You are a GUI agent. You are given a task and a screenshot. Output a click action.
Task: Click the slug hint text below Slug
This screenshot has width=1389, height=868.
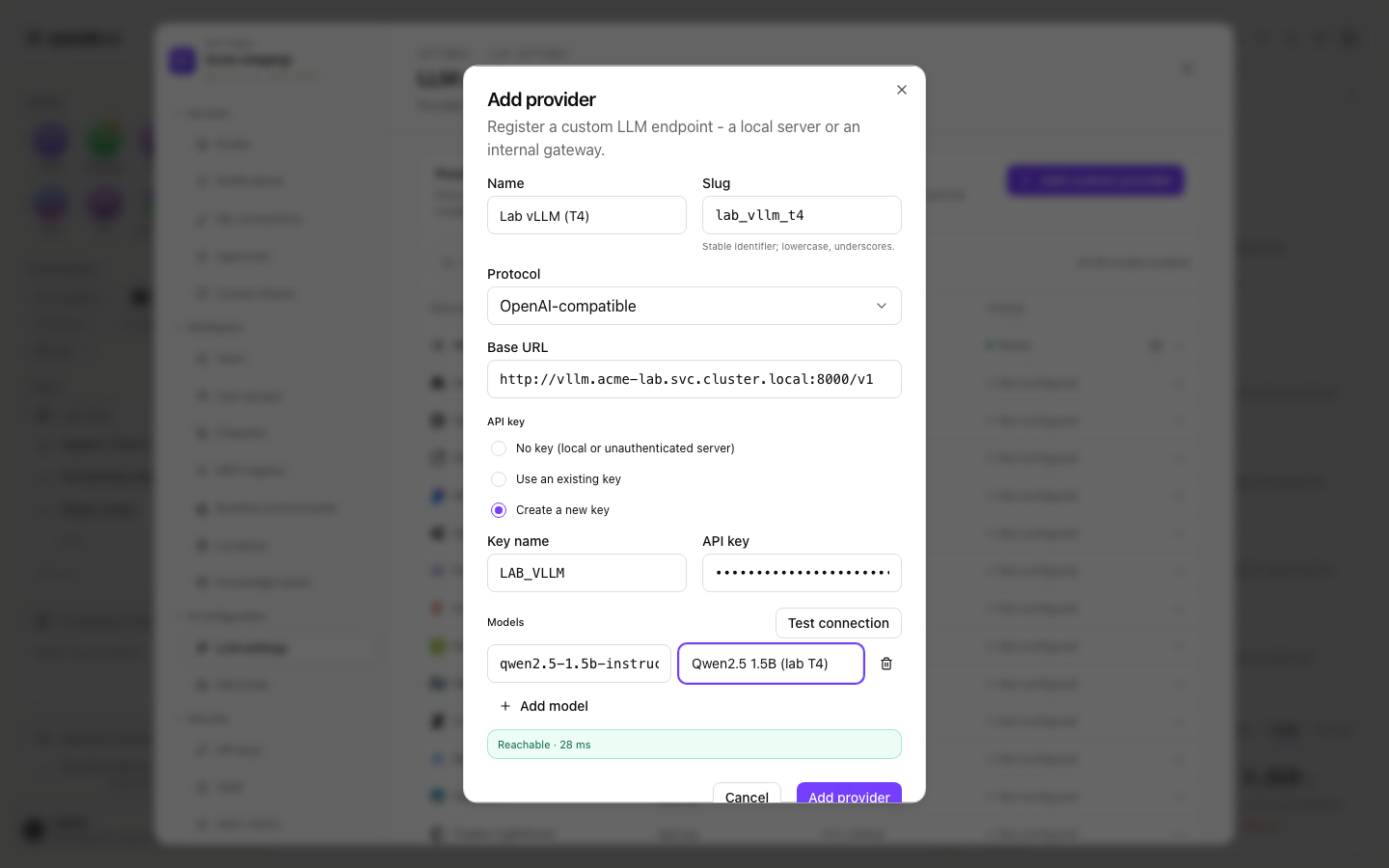tap(798, 247)
